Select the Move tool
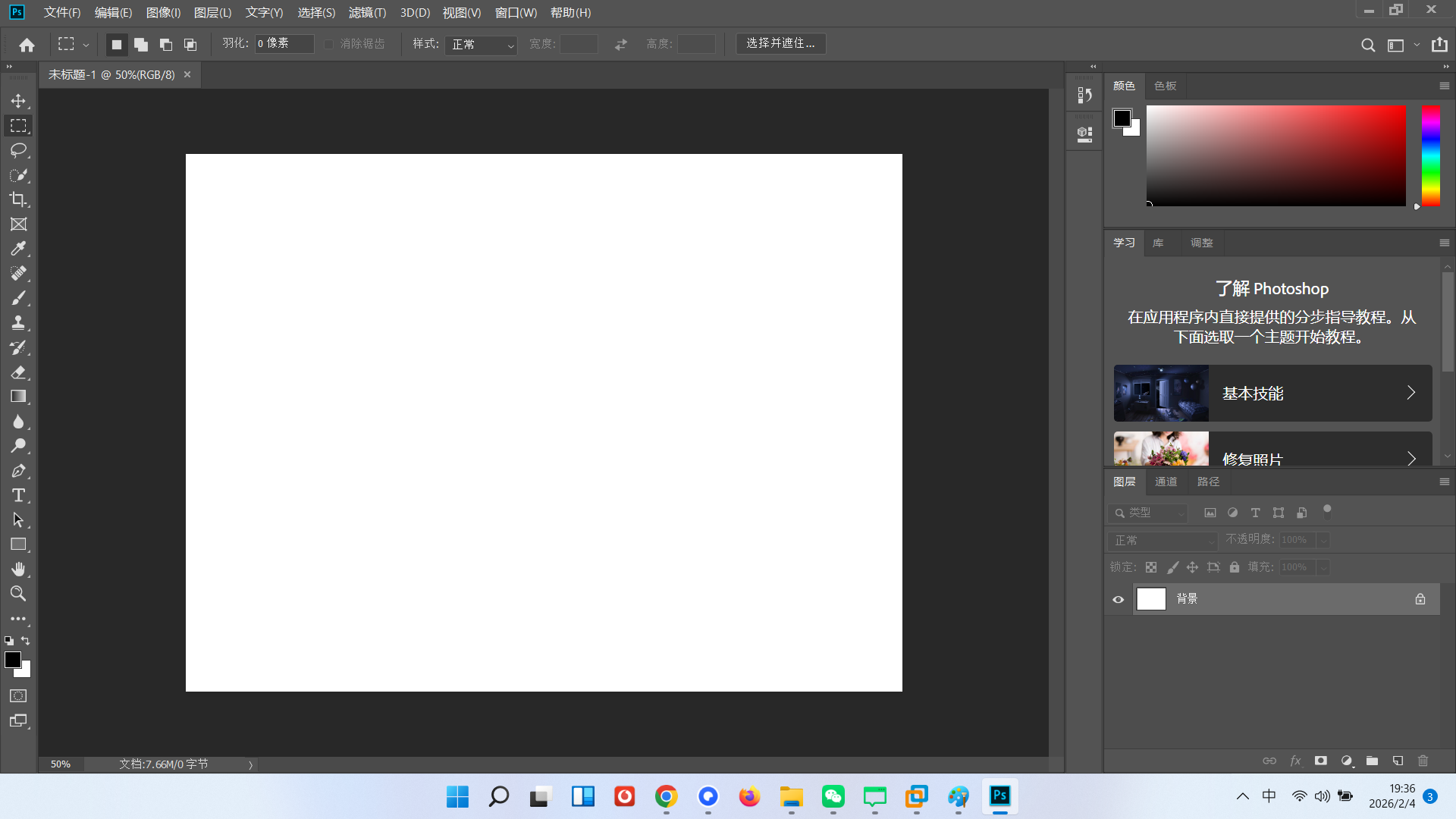The width and height of the screenshot is (1456, 819). pos(18,100)
